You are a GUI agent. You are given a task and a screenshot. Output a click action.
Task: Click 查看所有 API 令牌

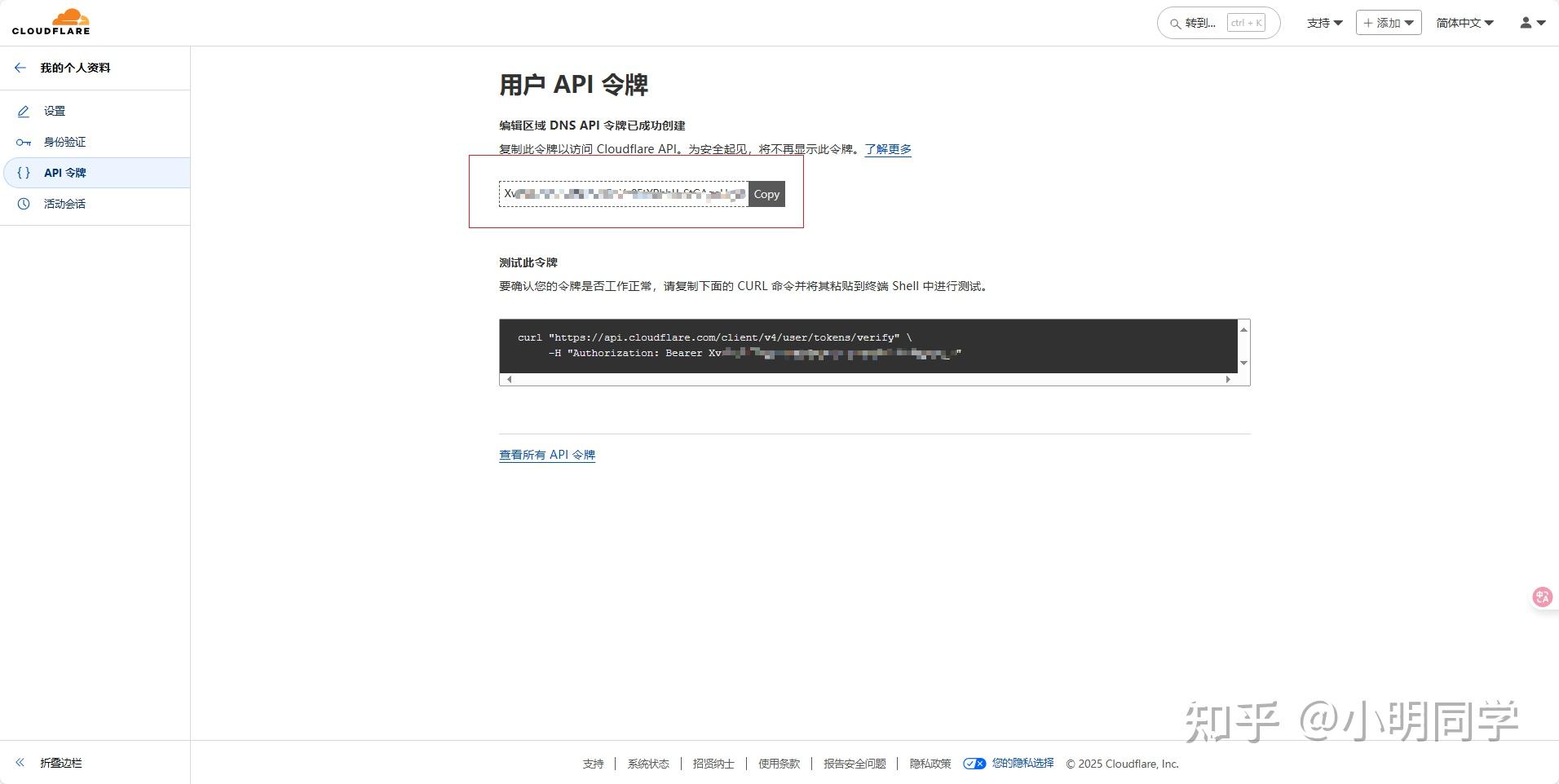pyautogui.click(x=547, y=455)
